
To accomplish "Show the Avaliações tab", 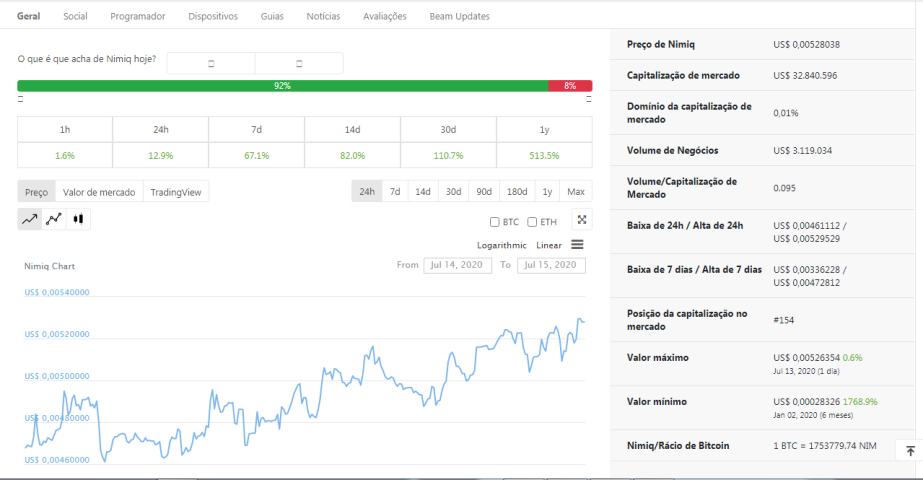I will [x=385, y=16].
